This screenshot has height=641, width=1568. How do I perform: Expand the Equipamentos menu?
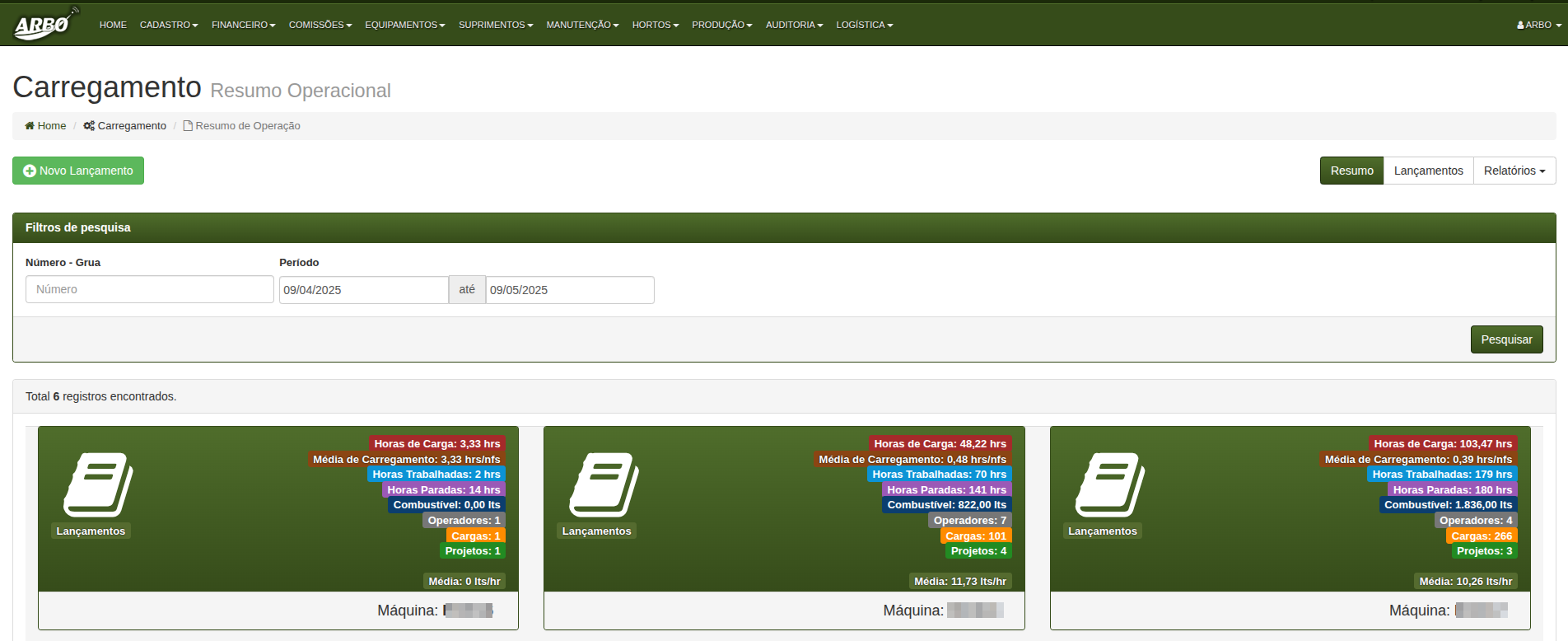404,25
